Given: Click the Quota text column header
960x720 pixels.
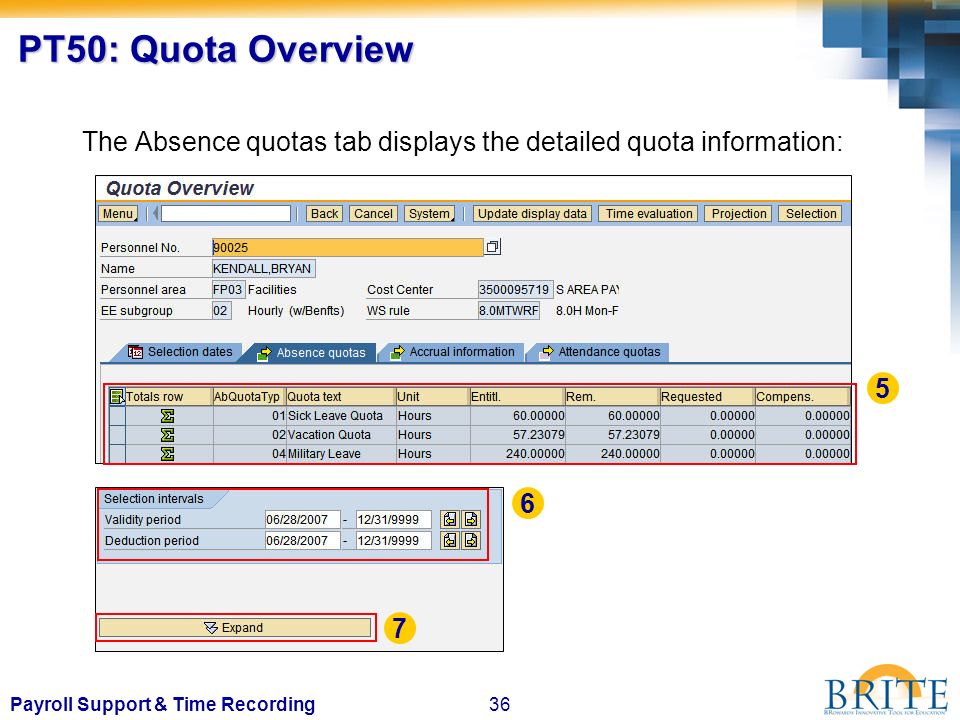Looking at the screenshot, I should (340, 397).
